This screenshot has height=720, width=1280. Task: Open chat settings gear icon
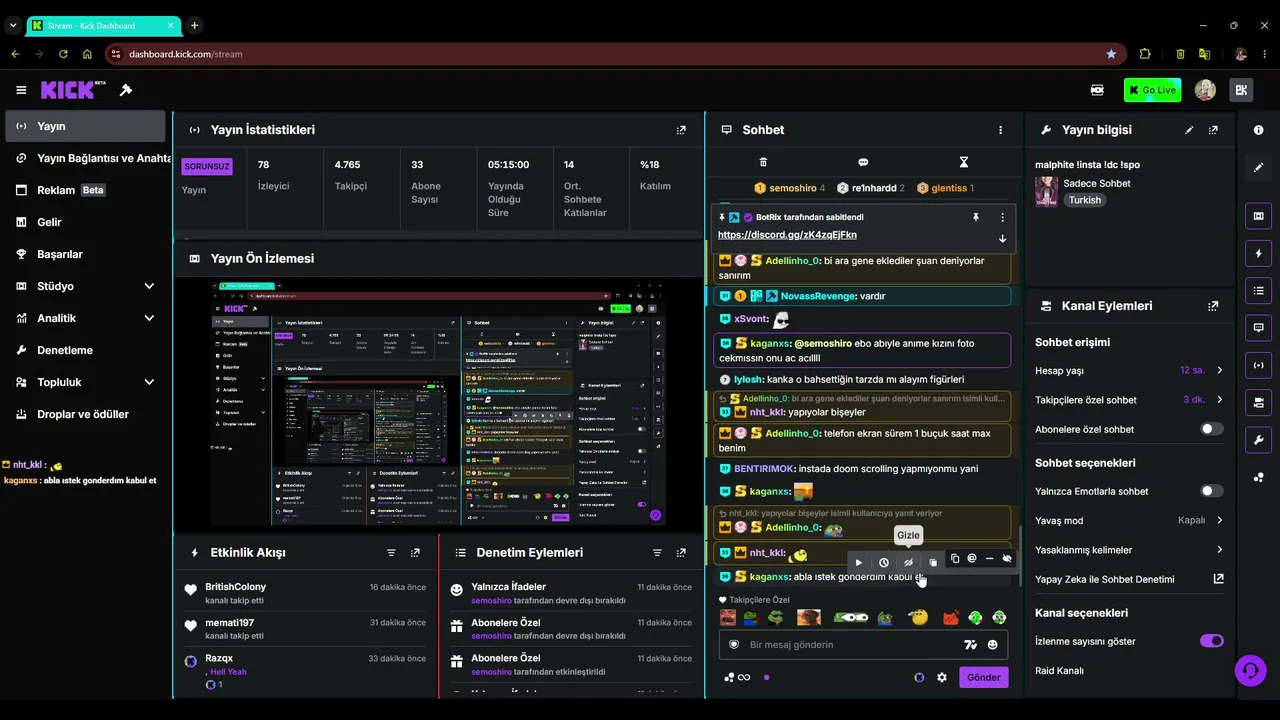942,677
